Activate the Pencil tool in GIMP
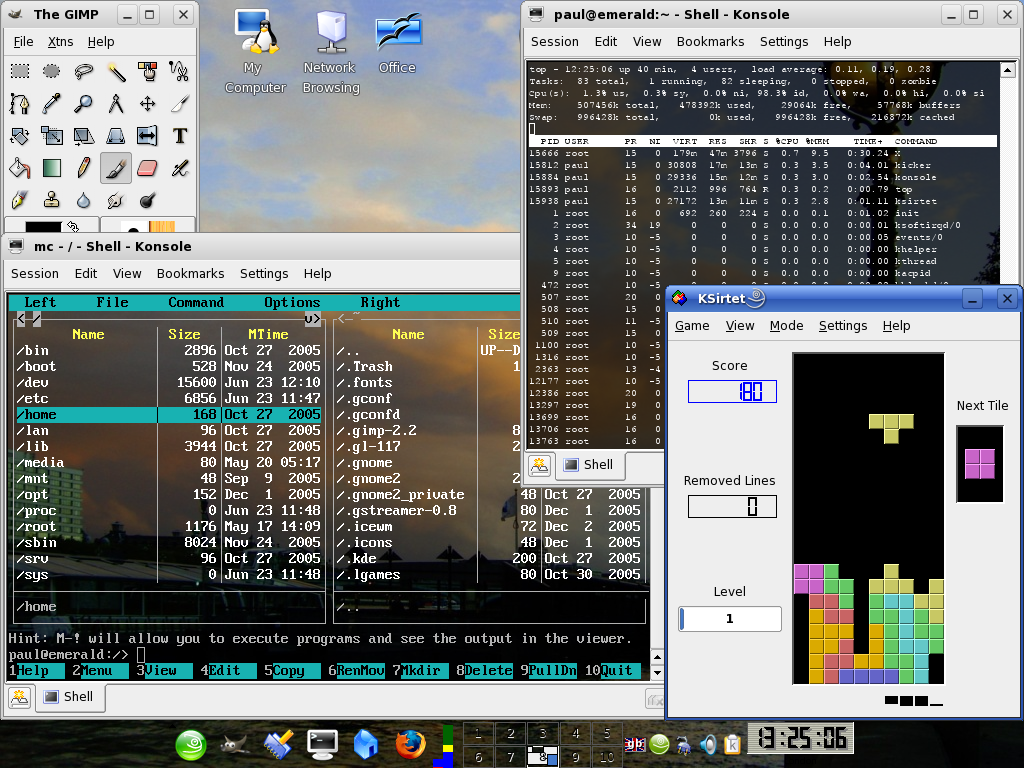This screenshot has height=768, width=1024. [x=84, y=168]
